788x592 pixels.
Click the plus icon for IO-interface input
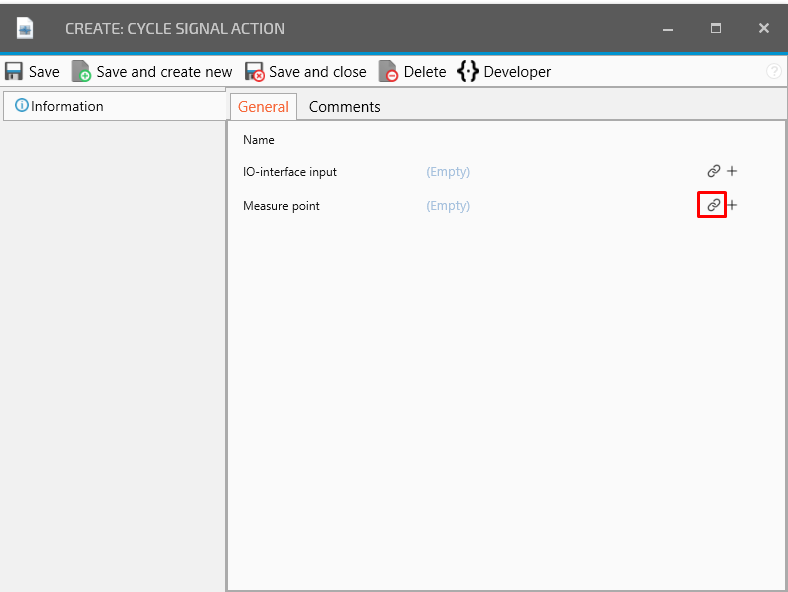pyautogui.click(x=732, y=171)
